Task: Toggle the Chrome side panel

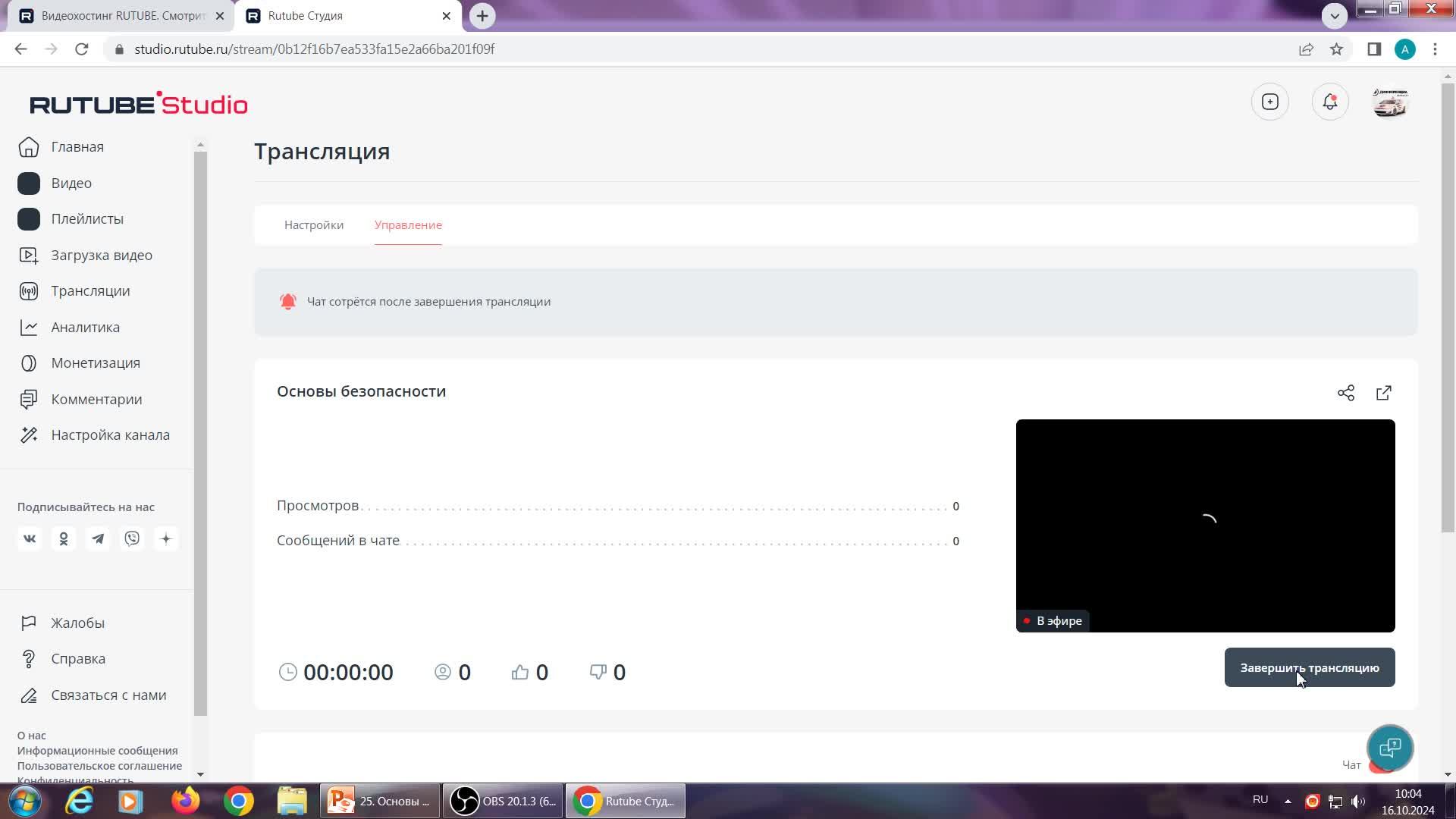Action: 1373,49
